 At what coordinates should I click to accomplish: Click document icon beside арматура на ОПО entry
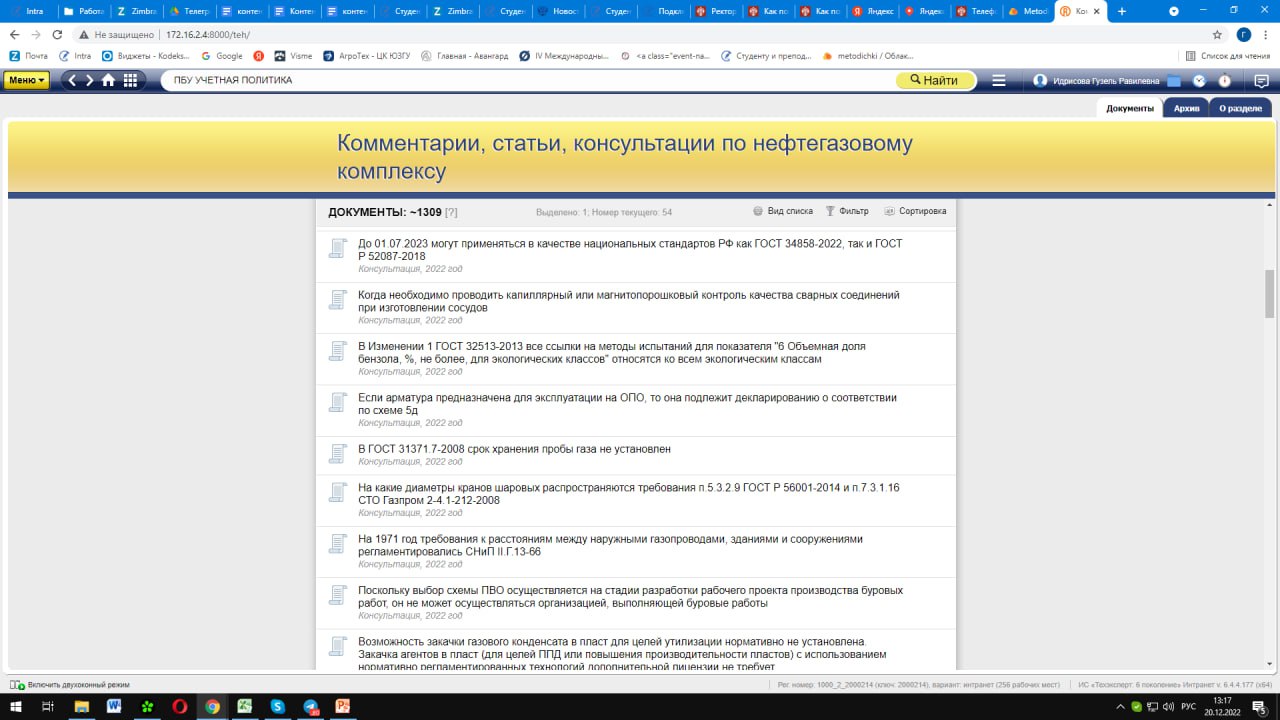click(338, 404)
